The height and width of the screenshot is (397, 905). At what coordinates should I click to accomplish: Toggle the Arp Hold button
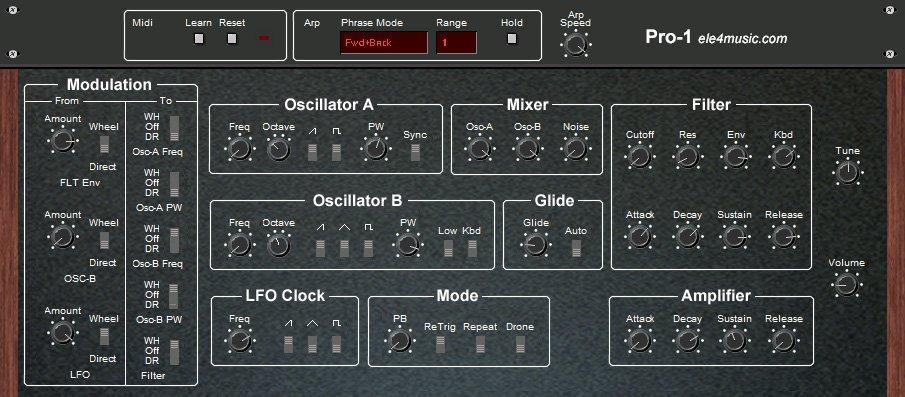point(511,39)
